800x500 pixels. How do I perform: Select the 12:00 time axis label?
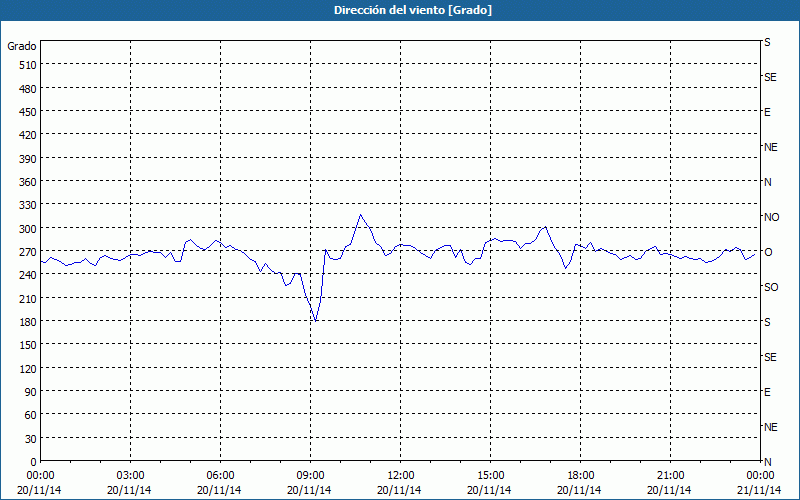401,476
